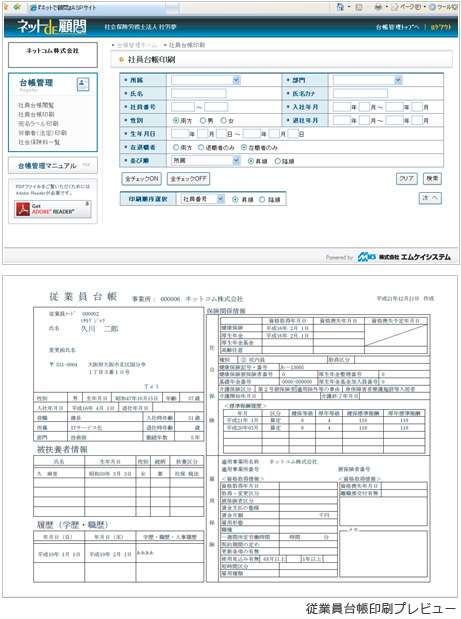The height and width of the screenshot is (619, 461).
Task: Select 女 for 性別
Action: click(x=224, y=120)
